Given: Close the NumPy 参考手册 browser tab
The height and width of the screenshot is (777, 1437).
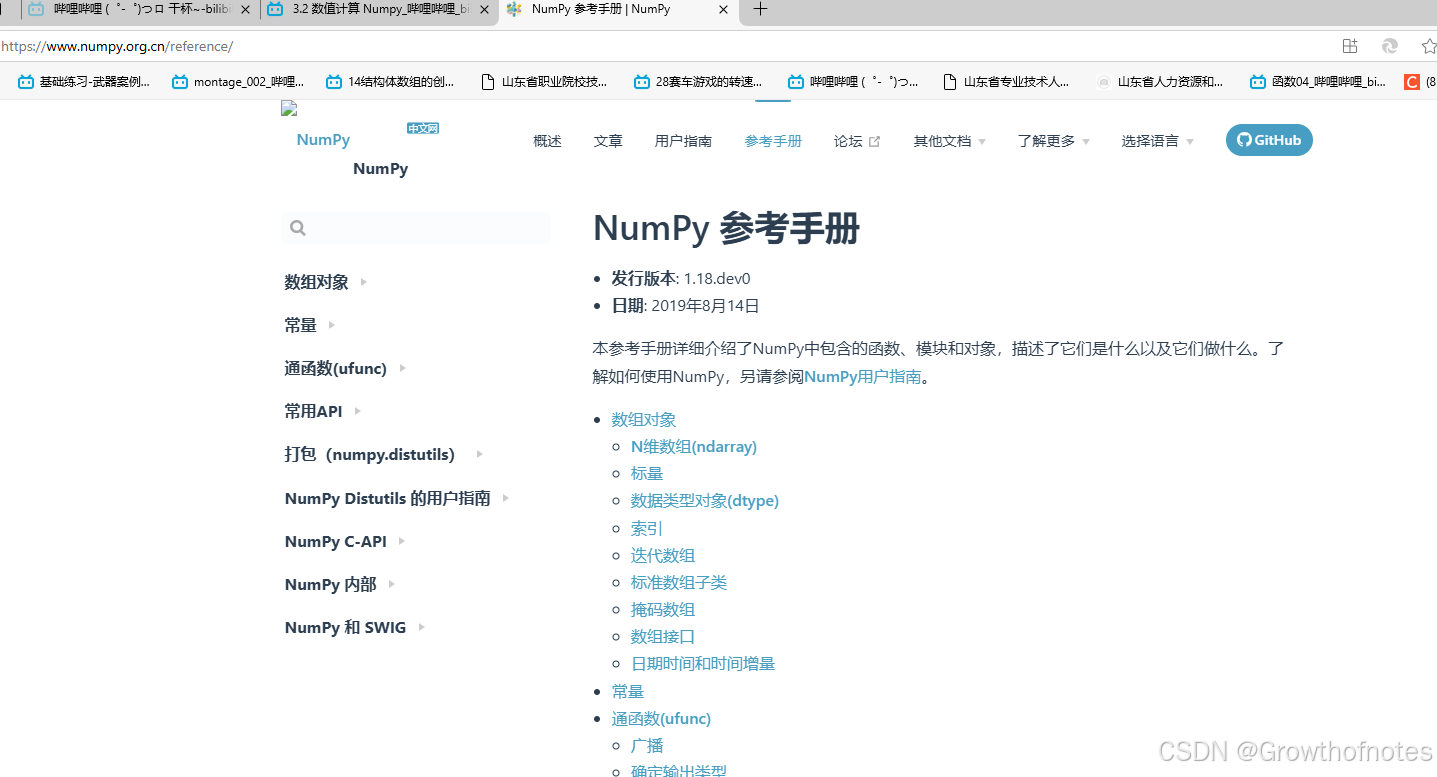Looking at the screenshot, I should [724, 9].
